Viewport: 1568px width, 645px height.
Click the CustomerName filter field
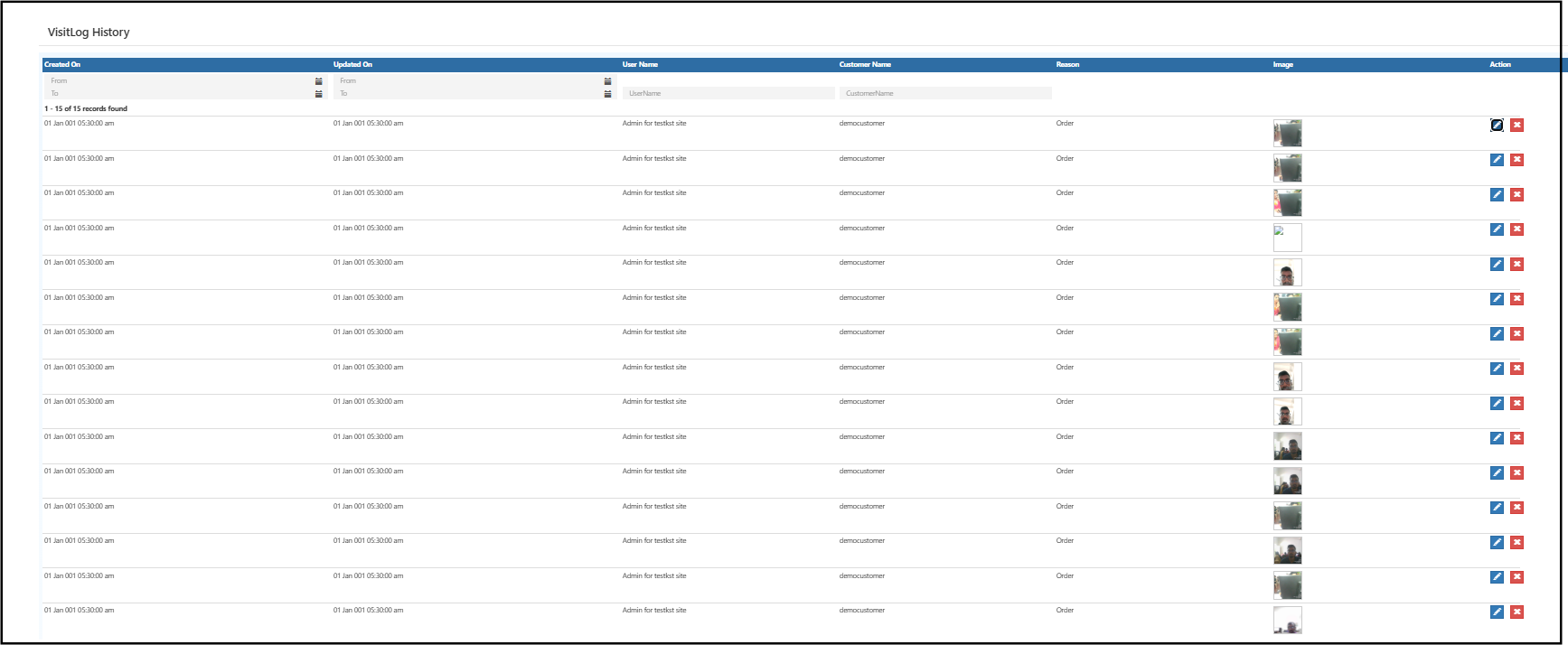point(944,93)
